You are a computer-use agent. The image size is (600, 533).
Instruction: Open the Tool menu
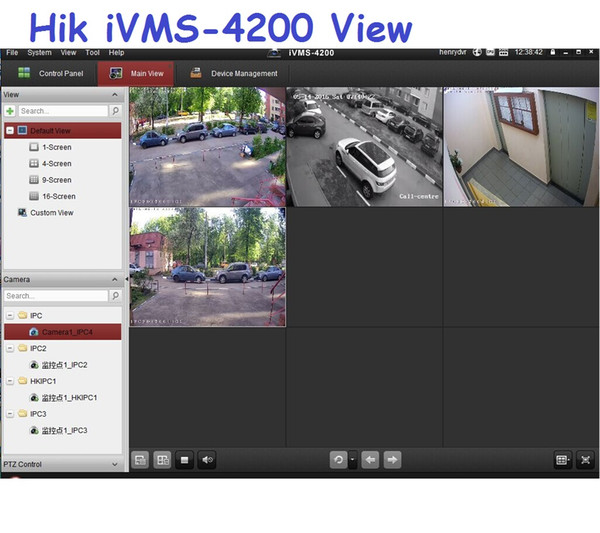click(92, 52)
